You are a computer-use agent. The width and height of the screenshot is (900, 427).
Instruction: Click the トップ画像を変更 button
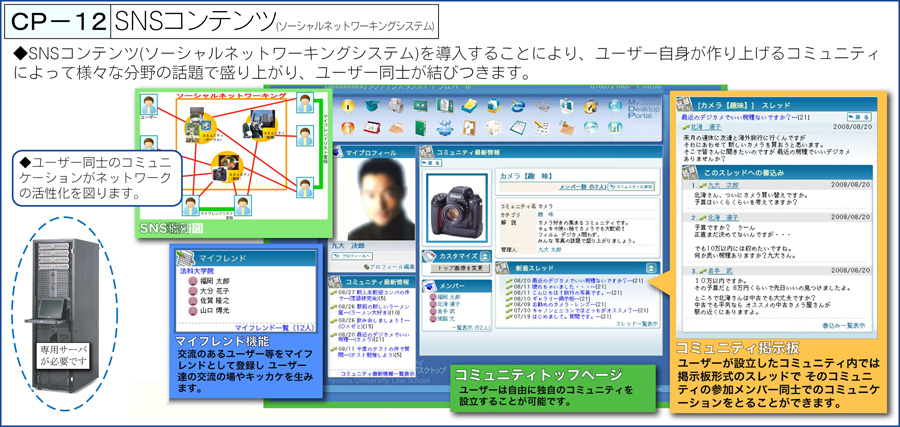pyautogui.click(x=460, y=268)
